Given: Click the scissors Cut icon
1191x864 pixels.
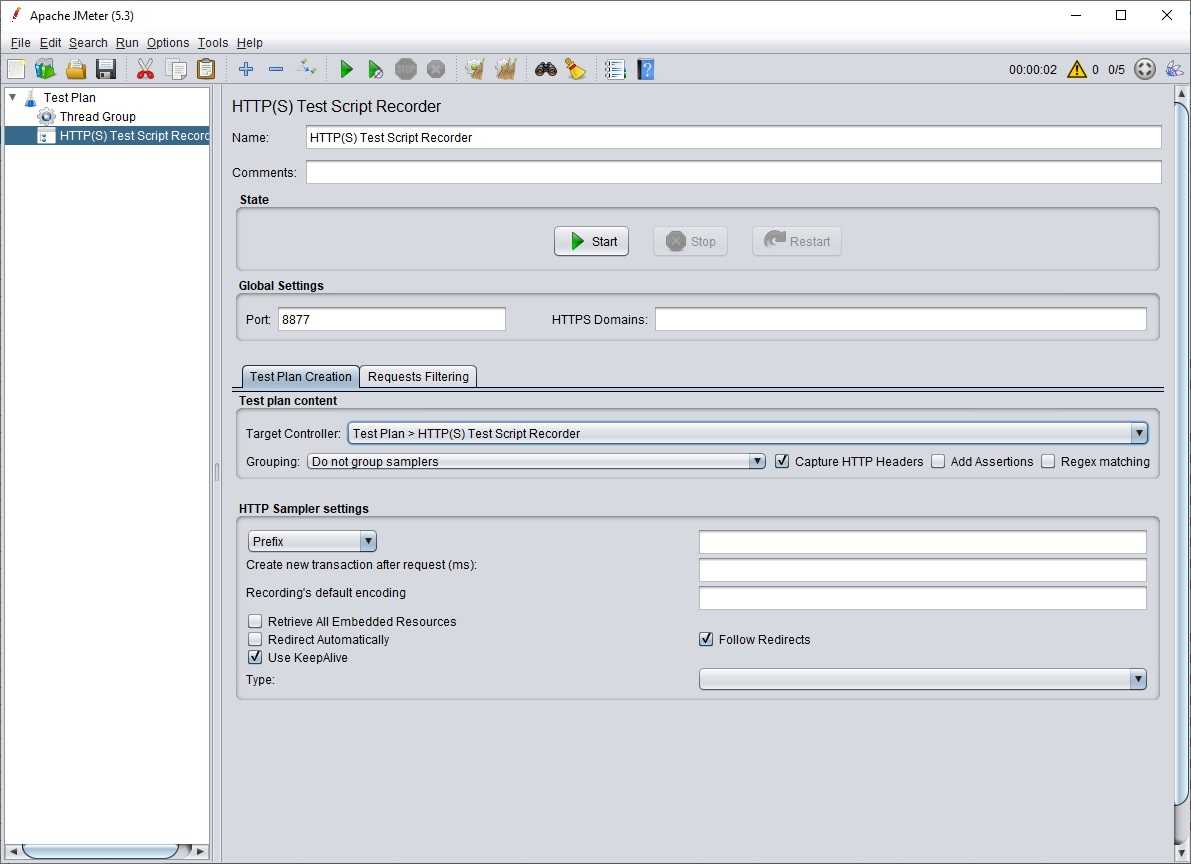Looking at the screenshot, I should (x=145, y=69).
